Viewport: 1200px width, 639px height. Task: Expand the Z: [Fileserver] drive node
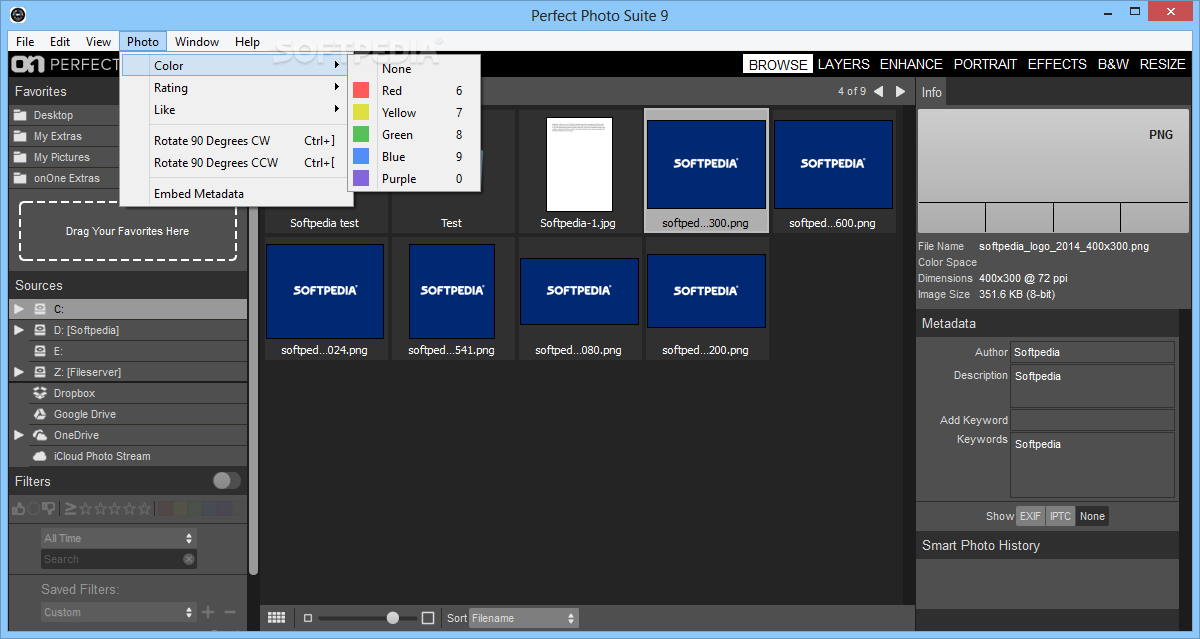point(19,372)
